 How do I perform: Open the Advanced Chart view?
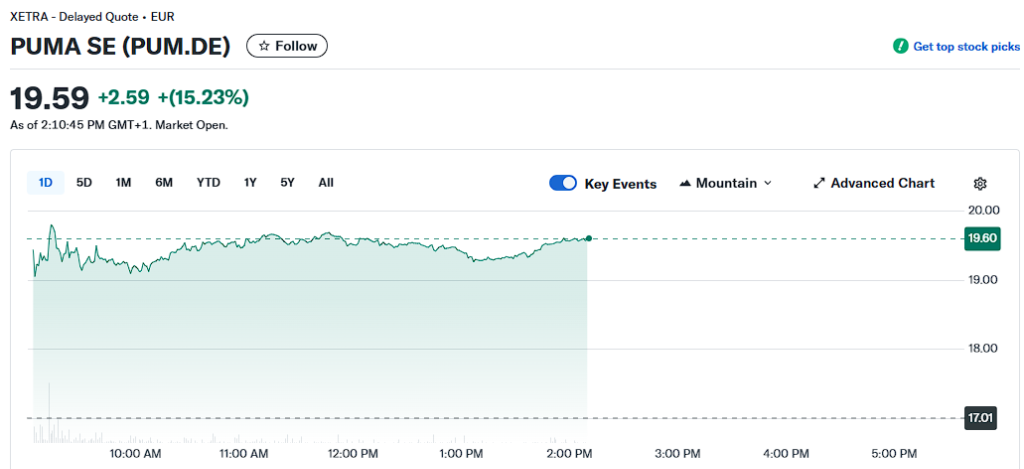coord(882,183)
